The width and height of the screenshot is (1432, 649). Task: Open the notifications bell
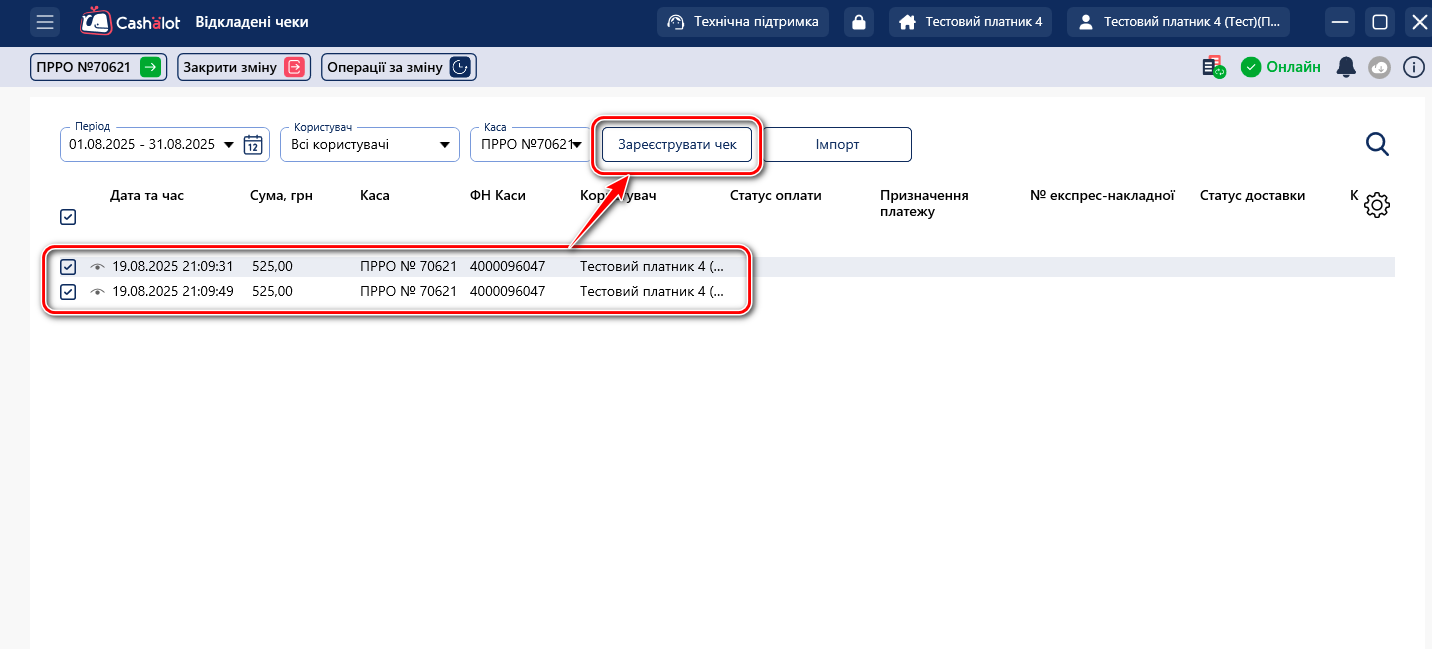1346,67
